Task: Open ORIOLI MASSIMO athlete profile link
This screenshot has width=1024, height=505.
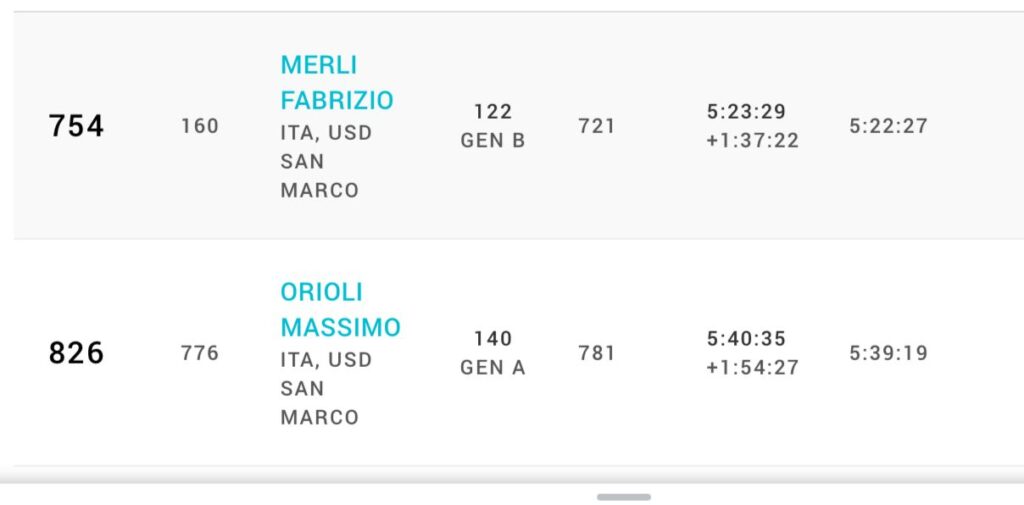Action: 340,310
